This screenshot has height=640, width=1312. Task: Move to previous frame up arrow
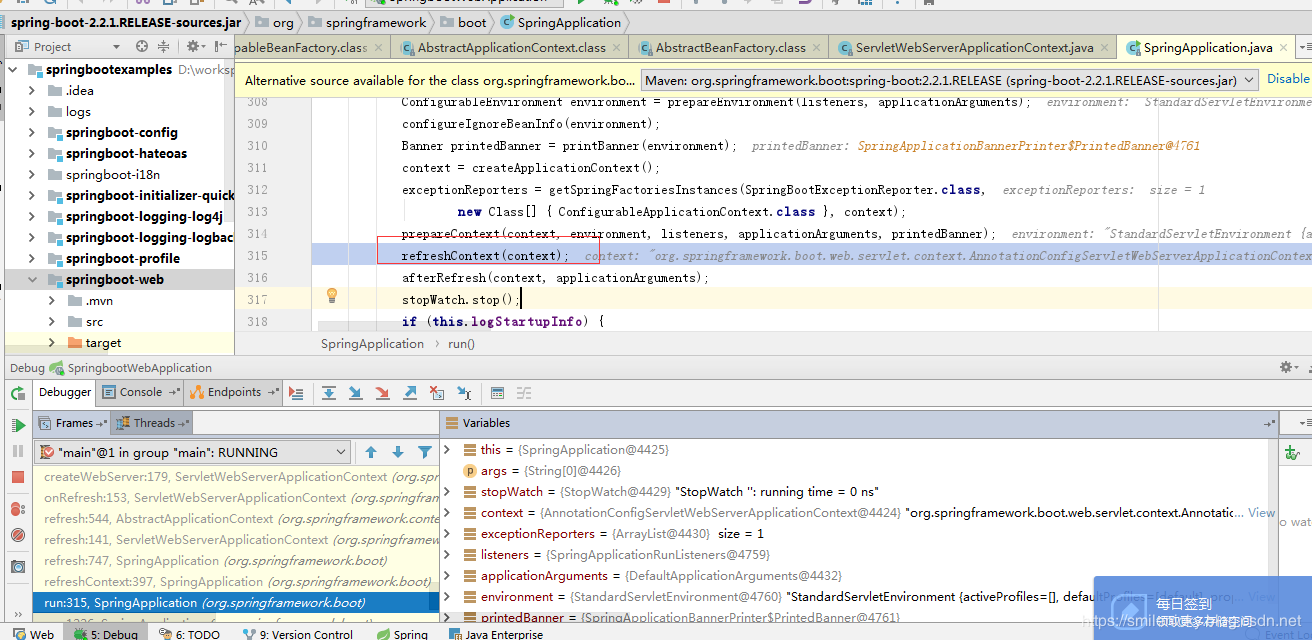[371, 452]
